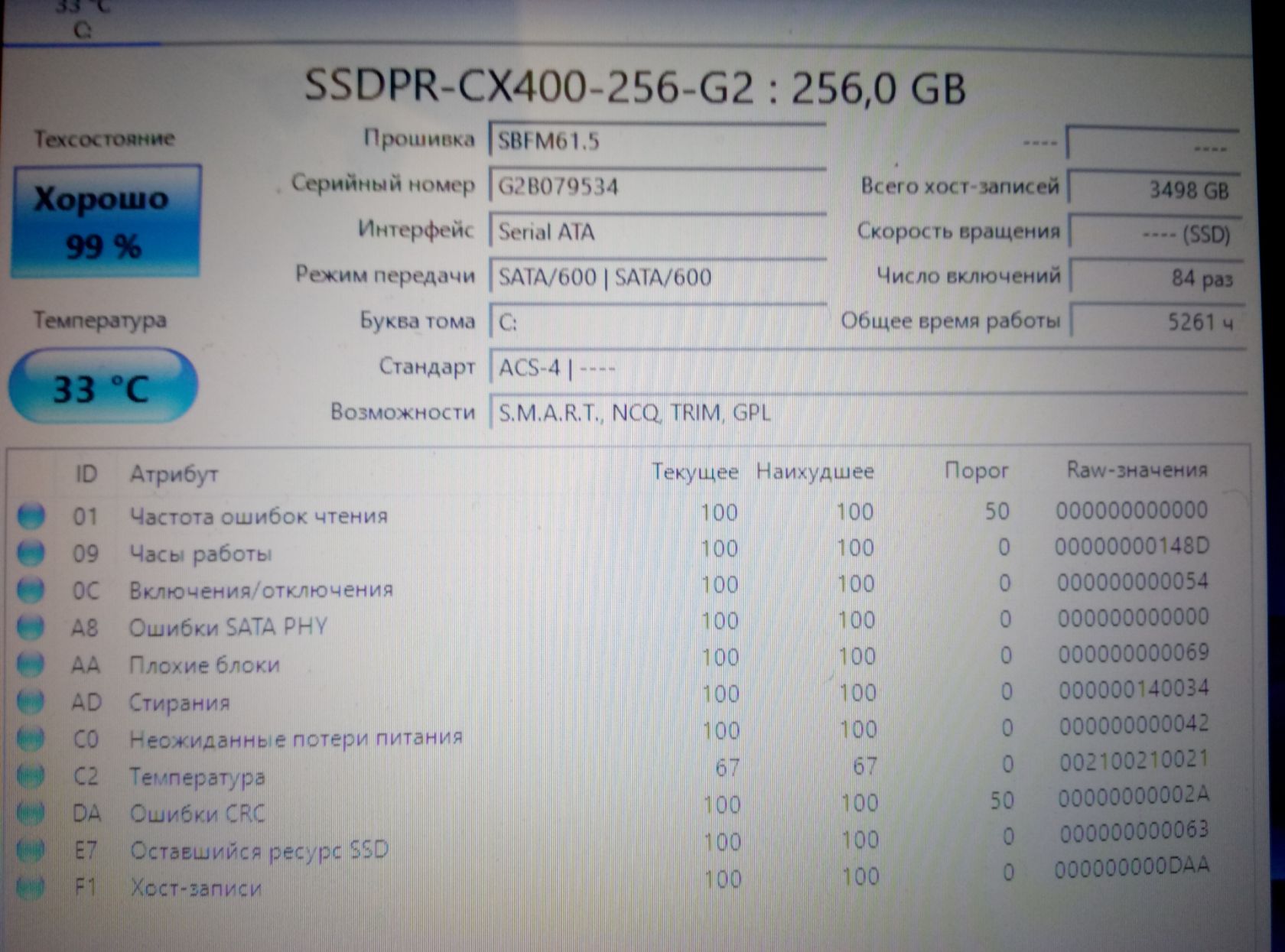This screenshot has height=952, width=1285.
Task: Click the Хорошо 99 % health status button
Action: [x=106, y=221]
